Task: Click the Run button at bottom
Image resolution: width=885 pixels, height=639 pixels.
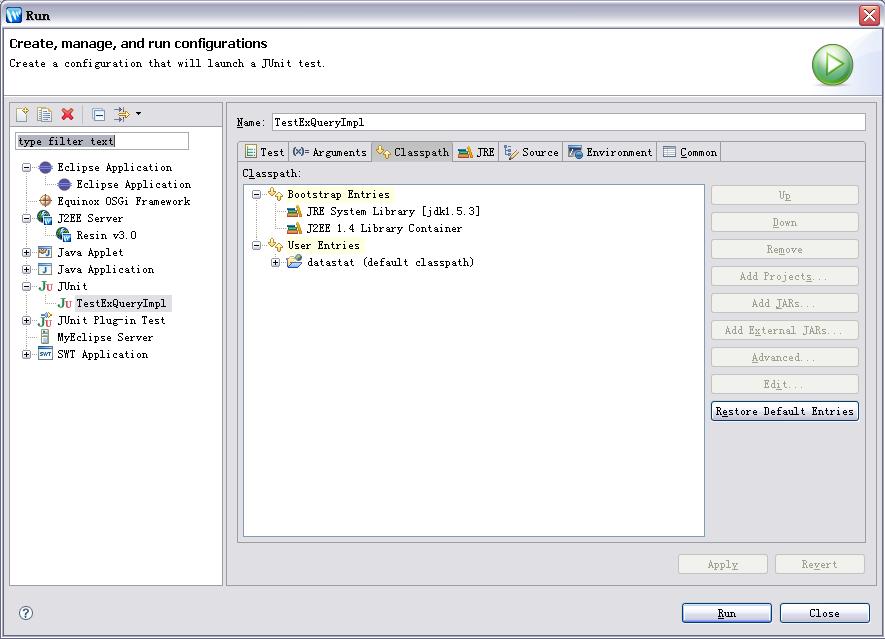Action: (x=726, y=613)
